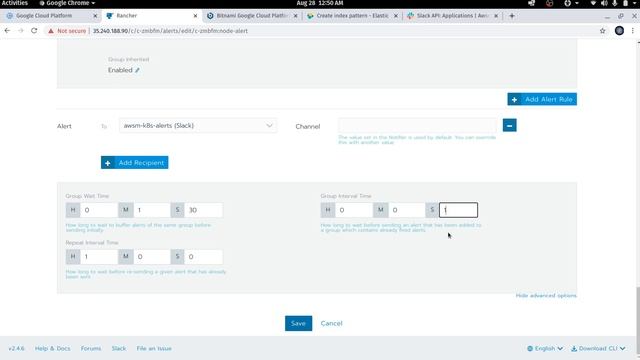This screenshot has height=360, width=640.
Task: Open the Forums footer link
Action: [x=91, y=349]
